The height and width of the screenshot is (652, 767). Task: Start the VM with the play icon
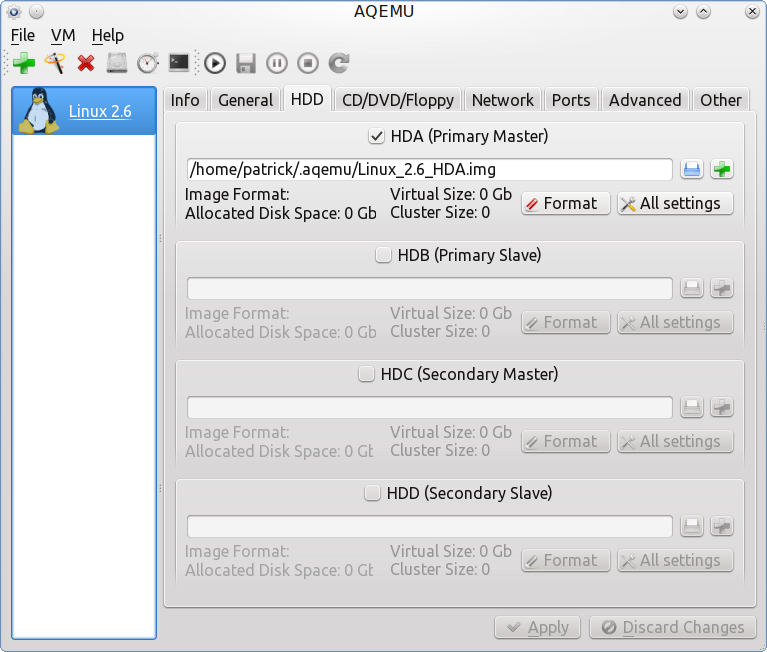coord(215,63)
